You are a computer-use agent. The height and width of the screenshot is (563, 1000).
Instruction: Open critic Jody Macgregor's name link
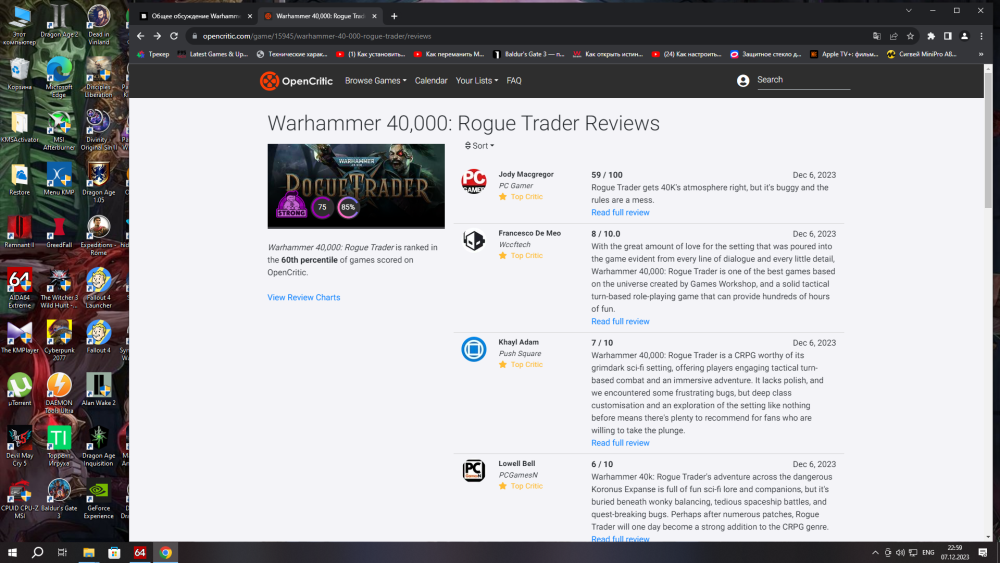tap(526, 174)
